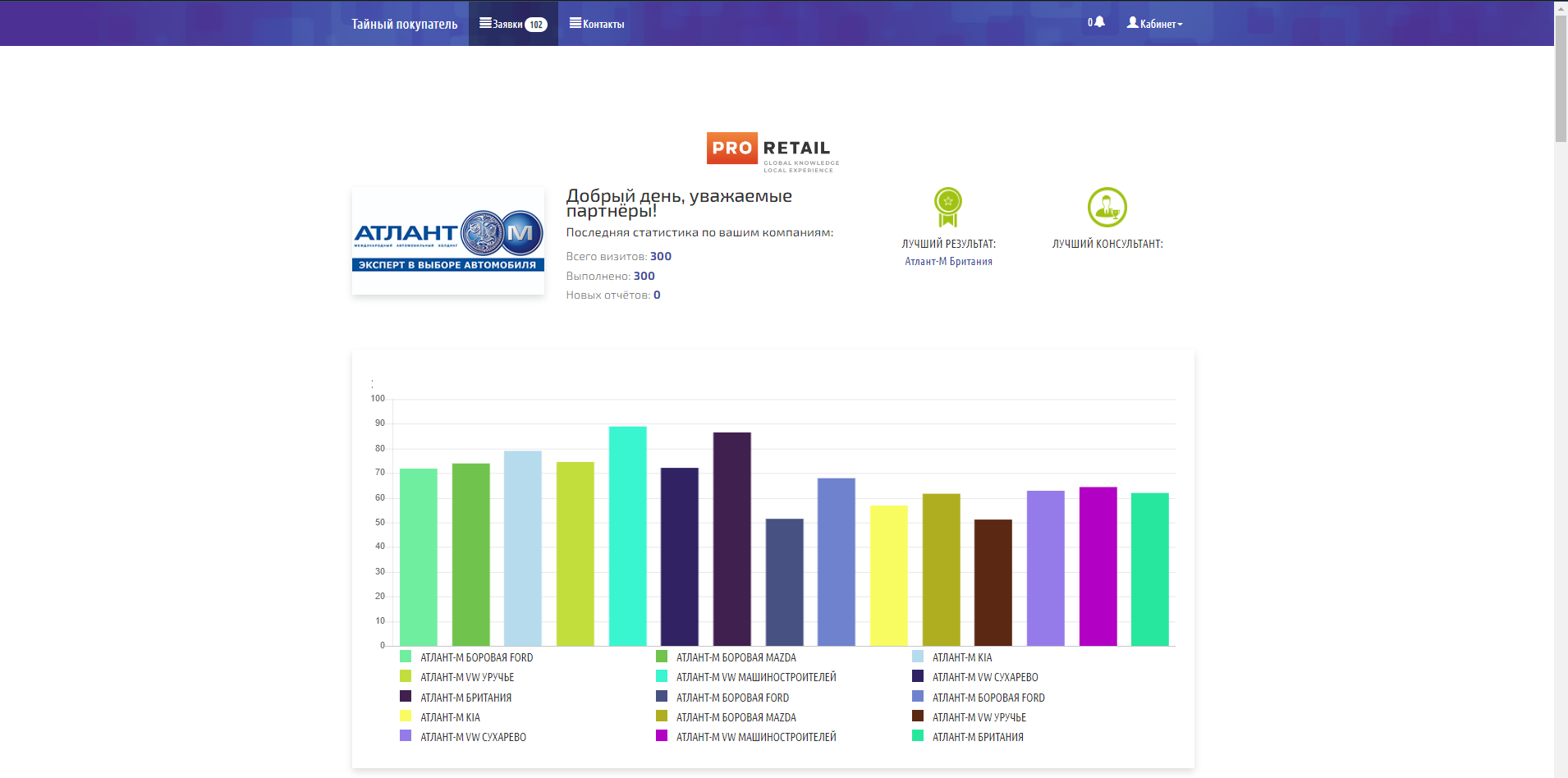Click the notification bell icon
1568x778 pixels.
[1099, 22]
